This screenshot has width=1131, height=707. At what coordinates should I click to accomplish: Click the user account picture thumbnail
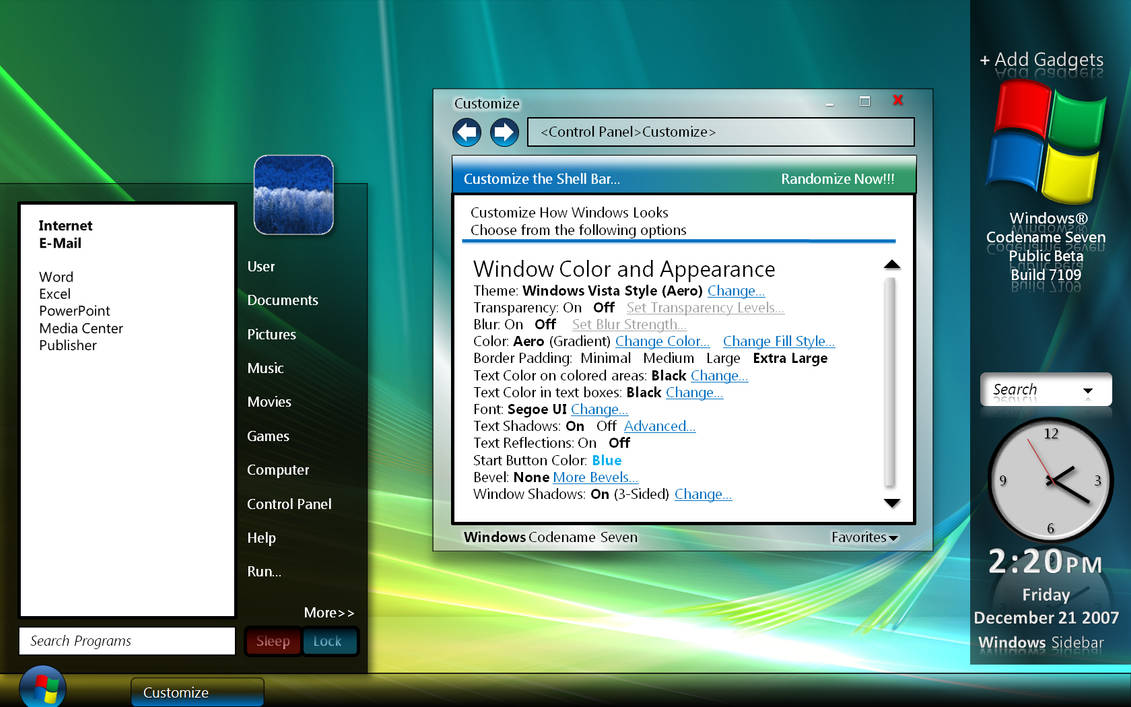294,195
